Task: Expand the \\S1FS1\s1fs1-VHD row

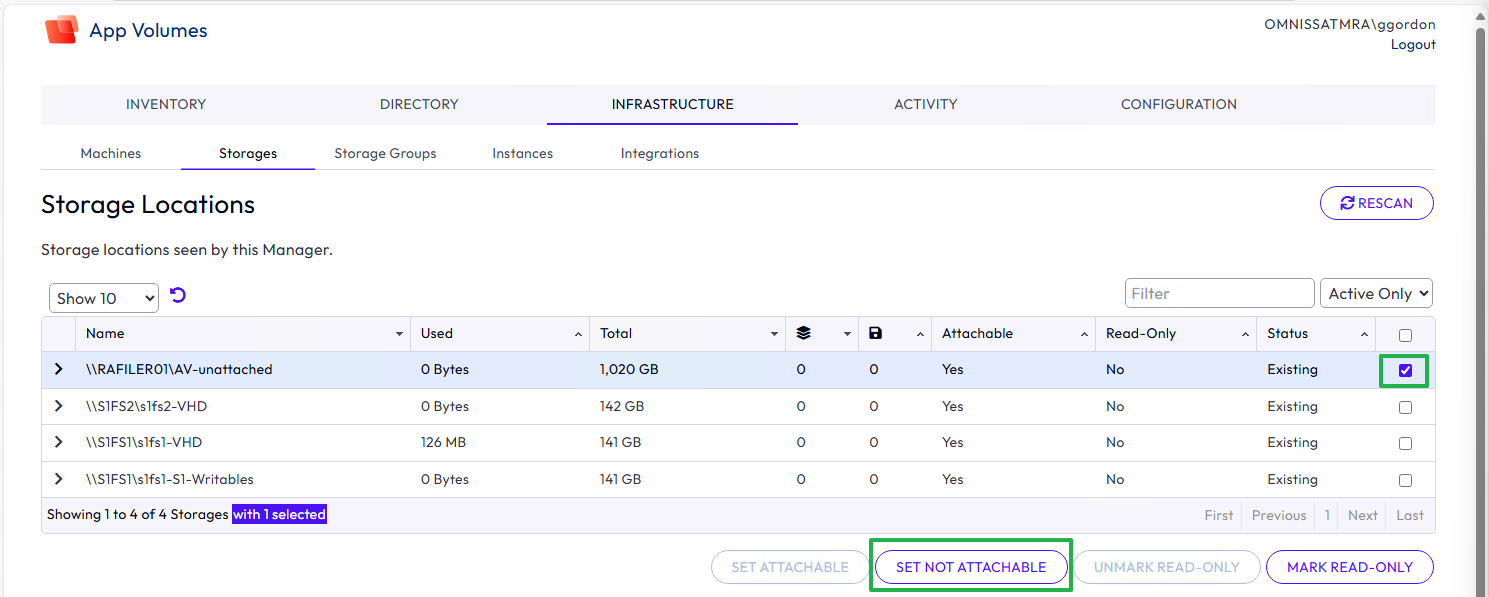Action: [x=59, y=442]
